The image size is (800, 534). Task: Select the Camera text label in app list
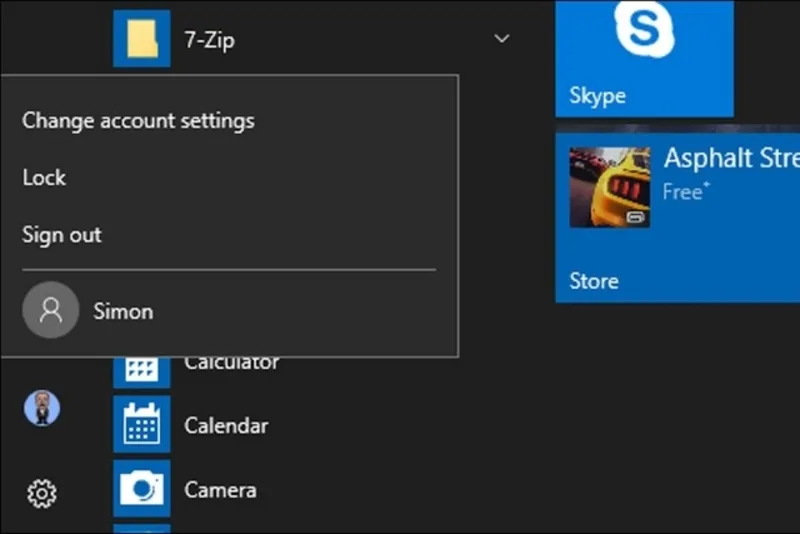point(220,490)
